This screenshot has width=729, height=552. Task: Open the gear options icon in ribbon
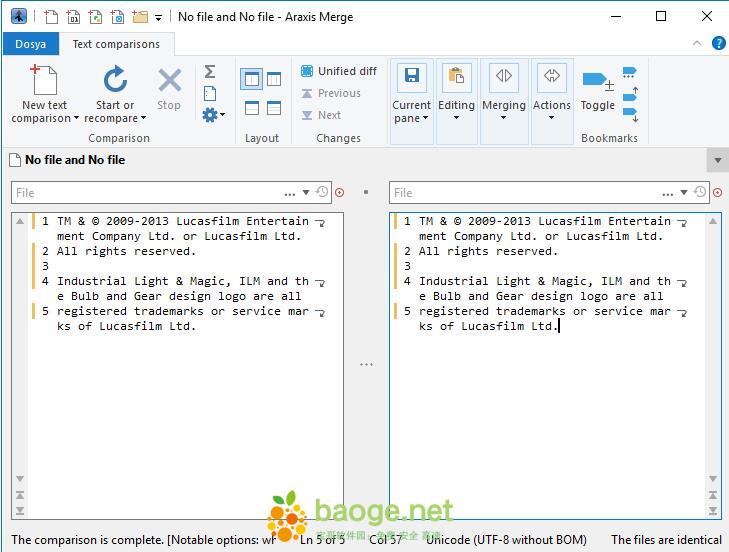[x=211, y=115]
